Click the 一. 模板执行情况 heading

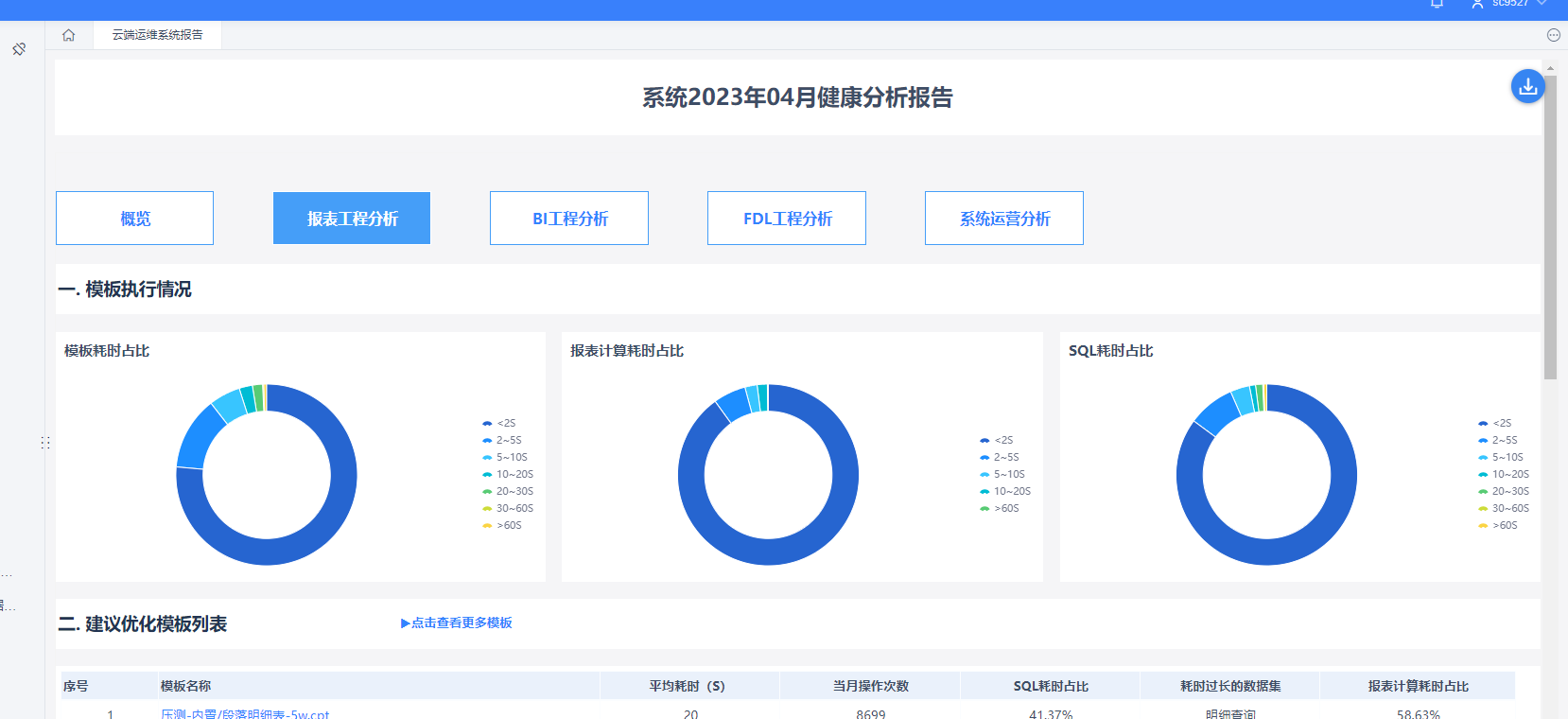pos(125,289)
